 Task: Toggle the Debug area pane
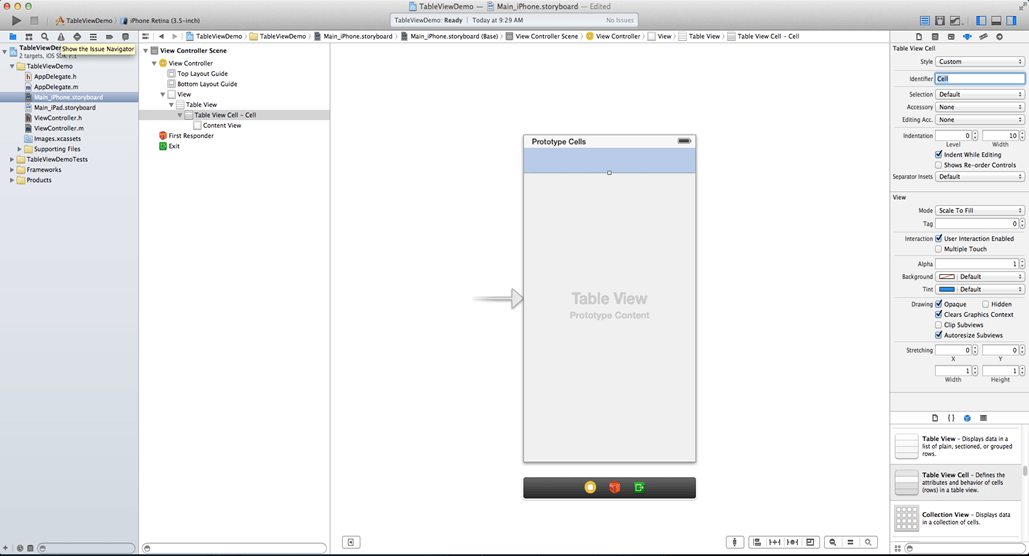click(x=996, y=20)
